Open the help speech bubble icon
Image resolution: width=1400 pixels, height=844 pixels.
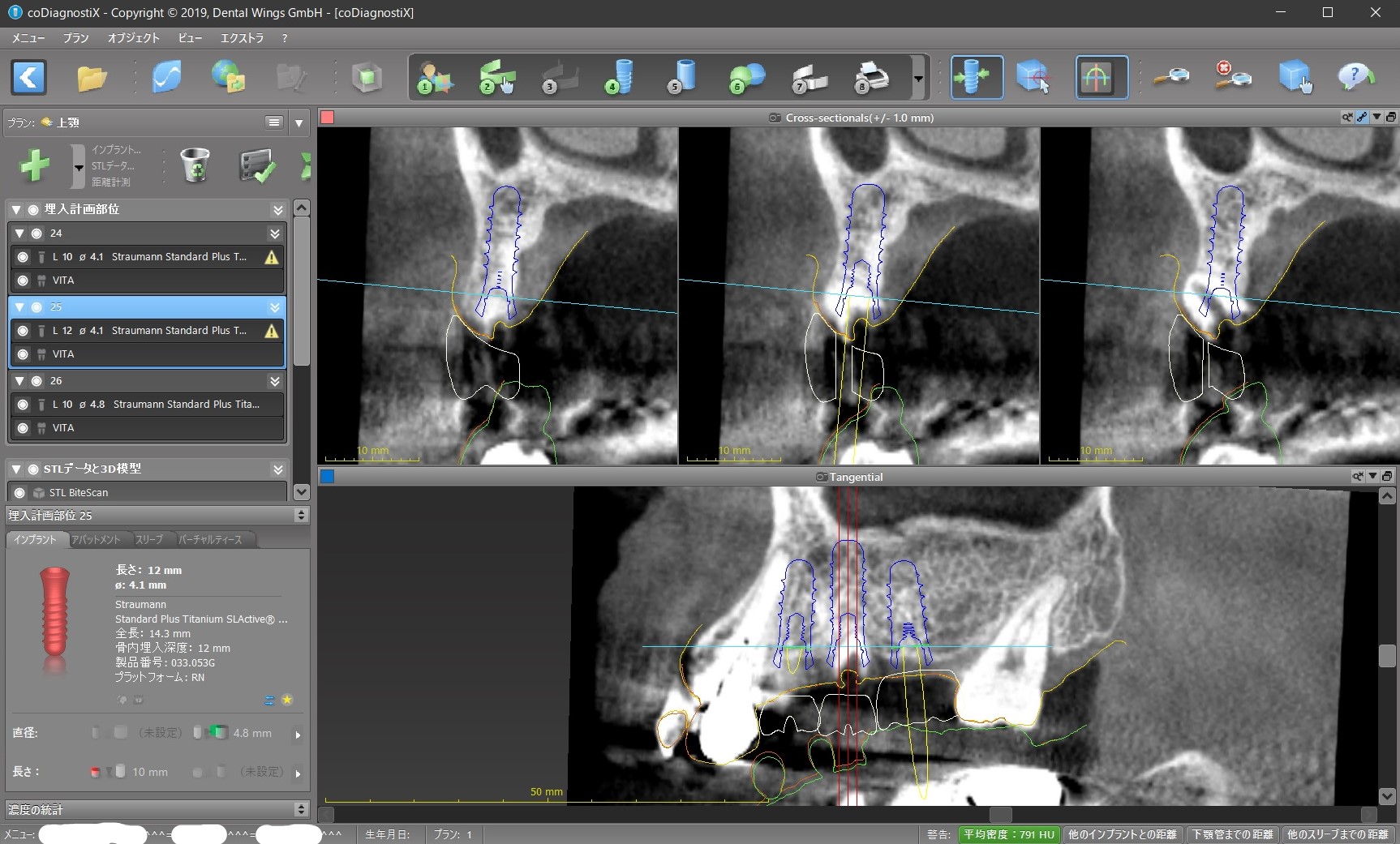click(1355, 78)
